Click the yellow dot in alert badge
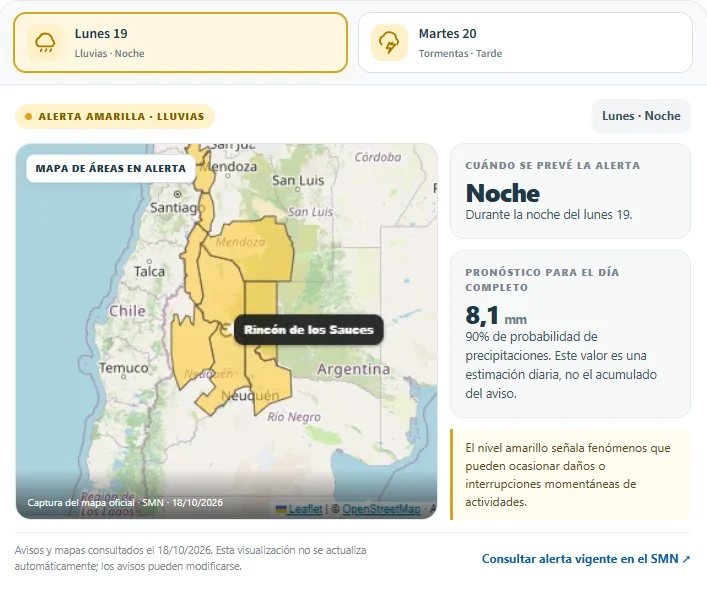Screen dimensions: 707x590 (28, 116)
